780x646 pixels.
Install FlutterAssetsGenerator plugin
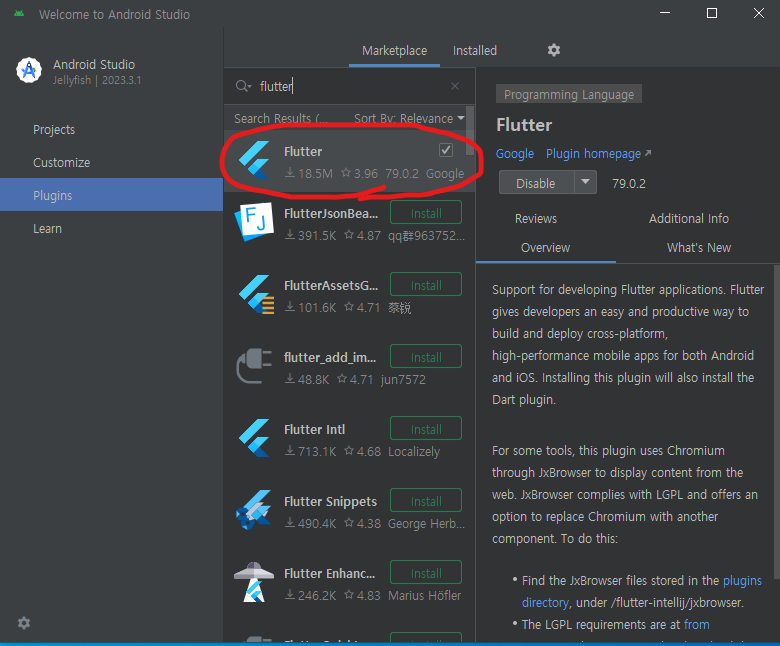[x=426, y=285]
